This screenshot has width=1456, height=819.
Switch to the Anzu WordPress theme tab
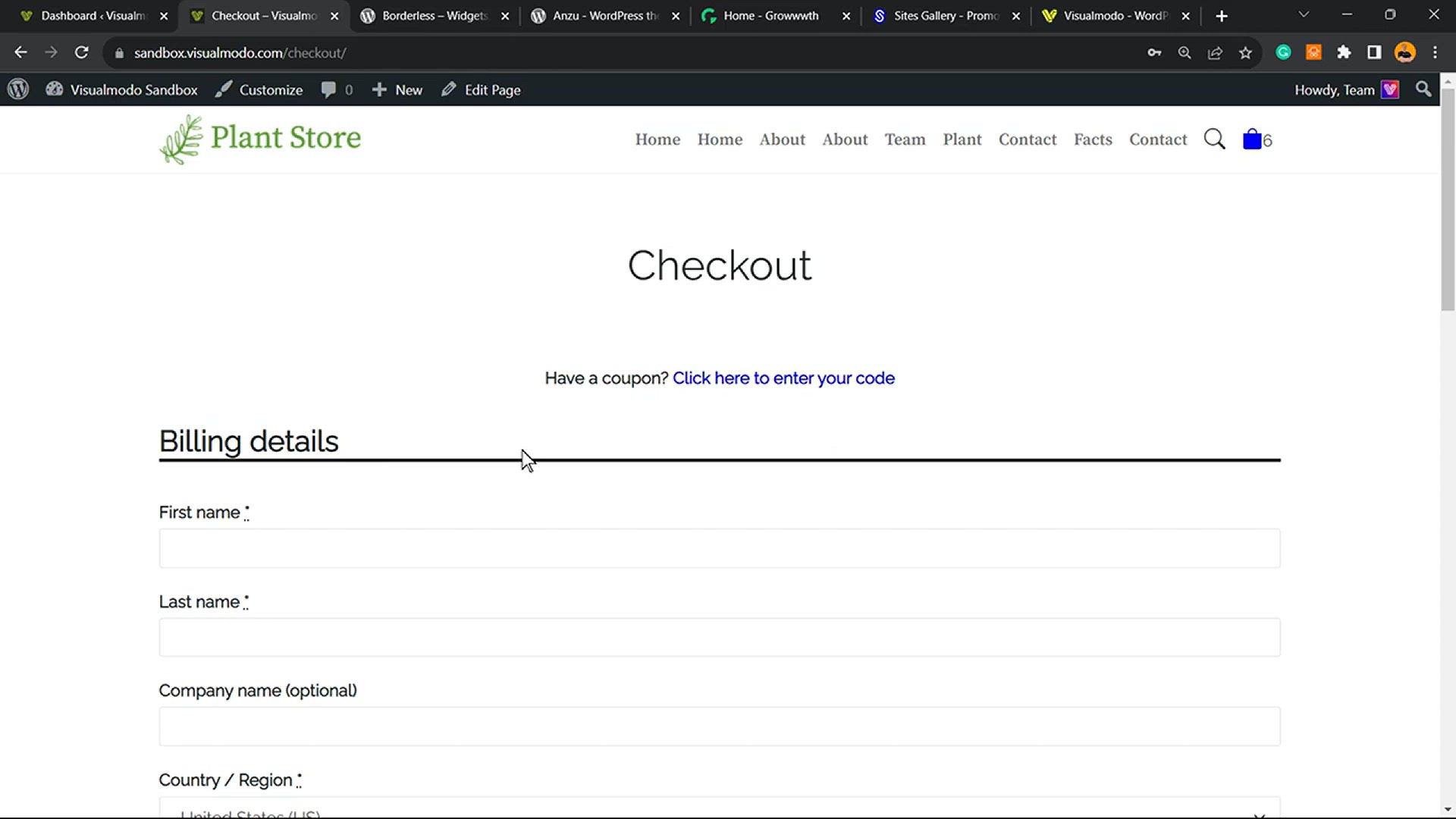[x=604, y=16]
